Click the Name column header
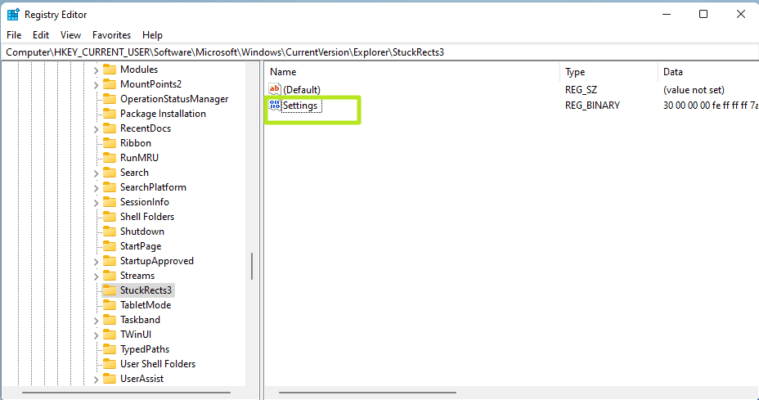759x400 pixels. point(283,72)
